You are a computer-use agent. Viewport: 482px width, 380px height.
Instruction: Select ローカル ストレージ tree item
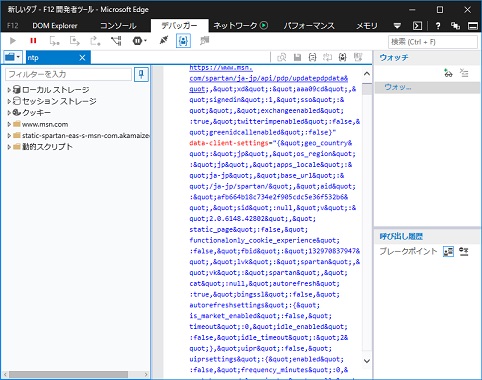pos(51,90)
